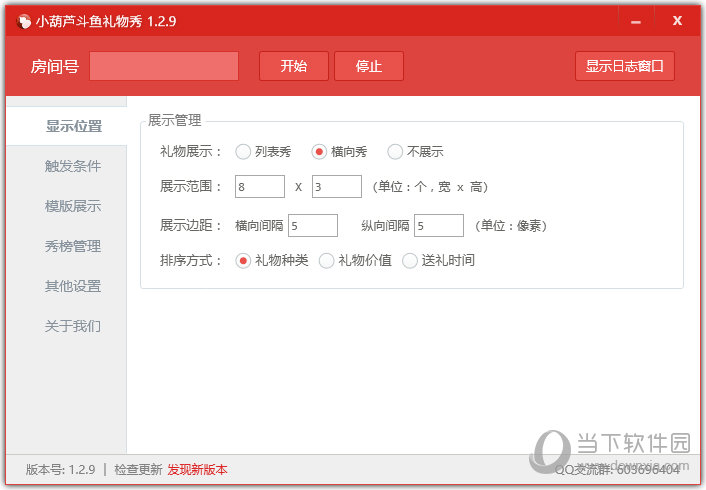Click the app logo icon in title bar
Viewport: 706px width, 490px height.
pos(24,21)
